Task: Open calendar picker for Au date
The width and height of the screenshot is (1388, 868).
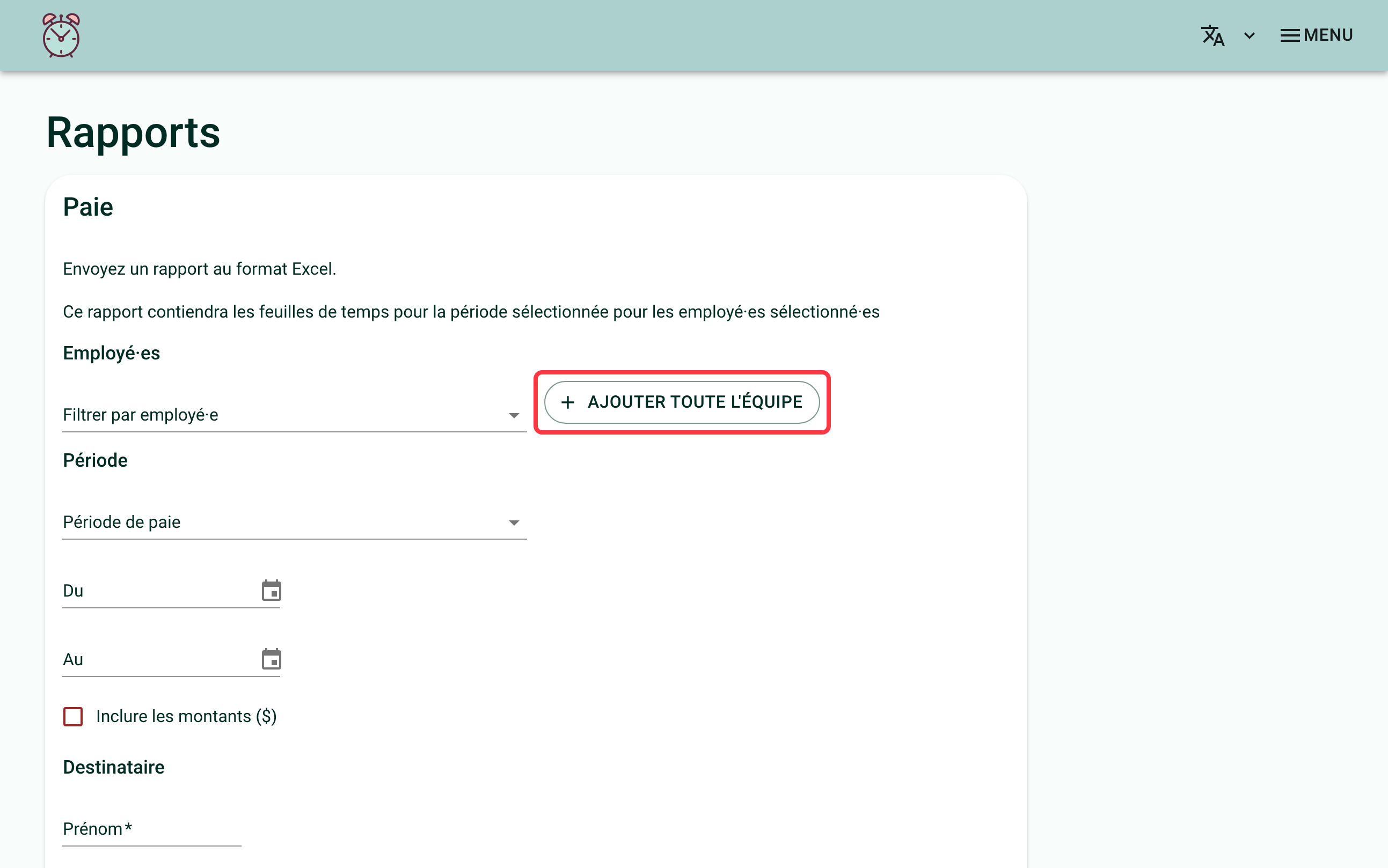Action: point(271,659)
